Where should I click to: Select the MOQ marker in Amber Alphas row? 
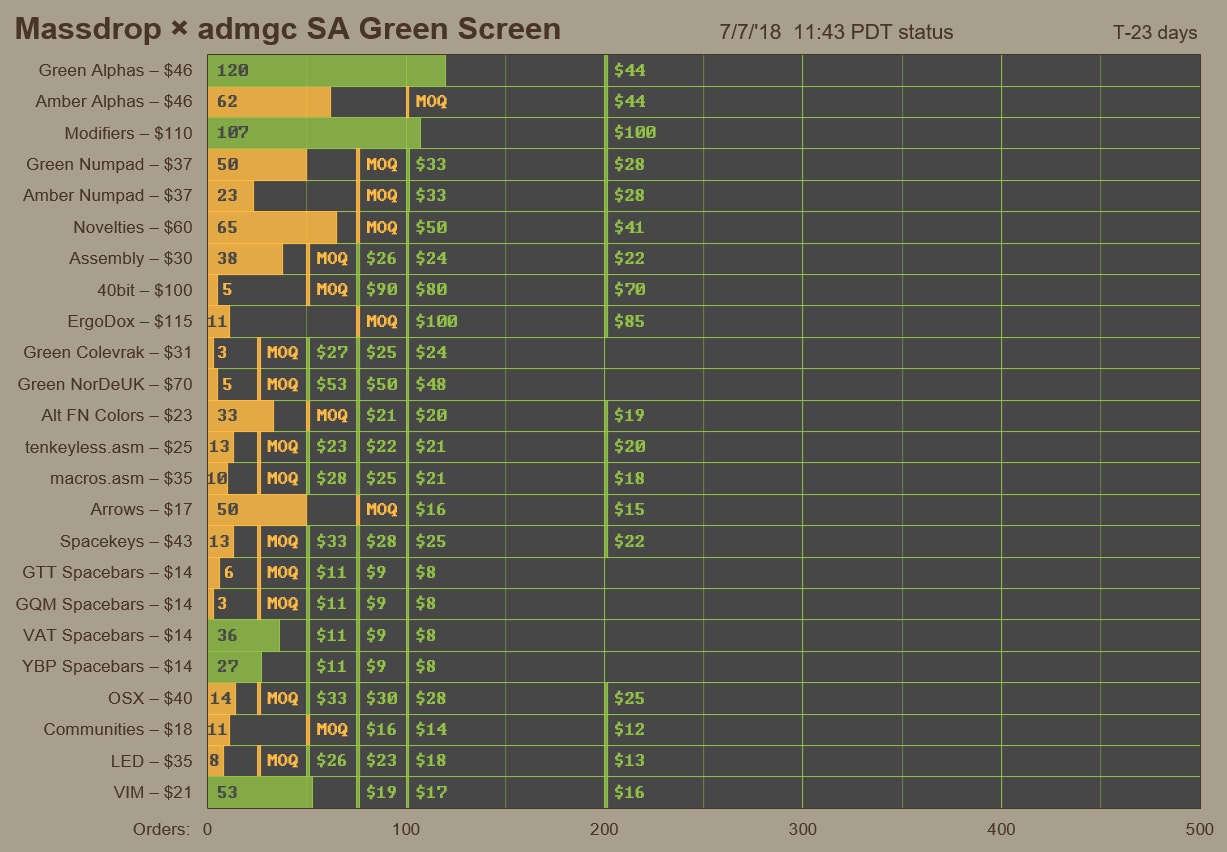pyautogui.click(x=431, y=102)
